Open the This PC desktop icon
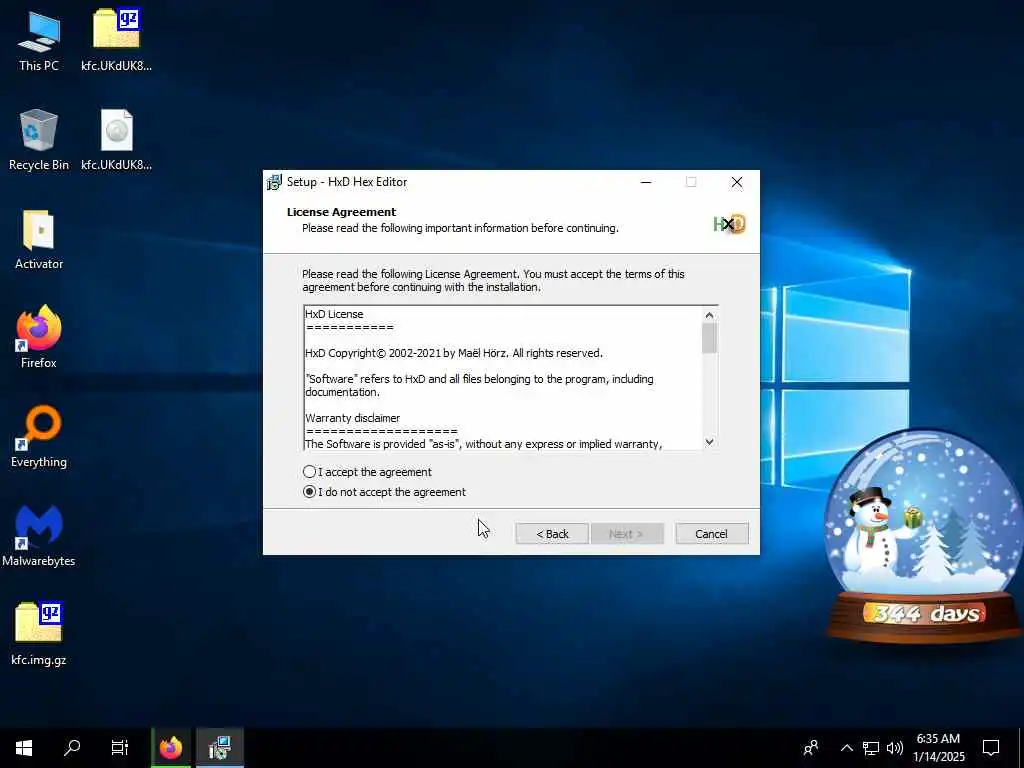The width and height of the screenshot is (1024, 768). [x=39, y=40]
